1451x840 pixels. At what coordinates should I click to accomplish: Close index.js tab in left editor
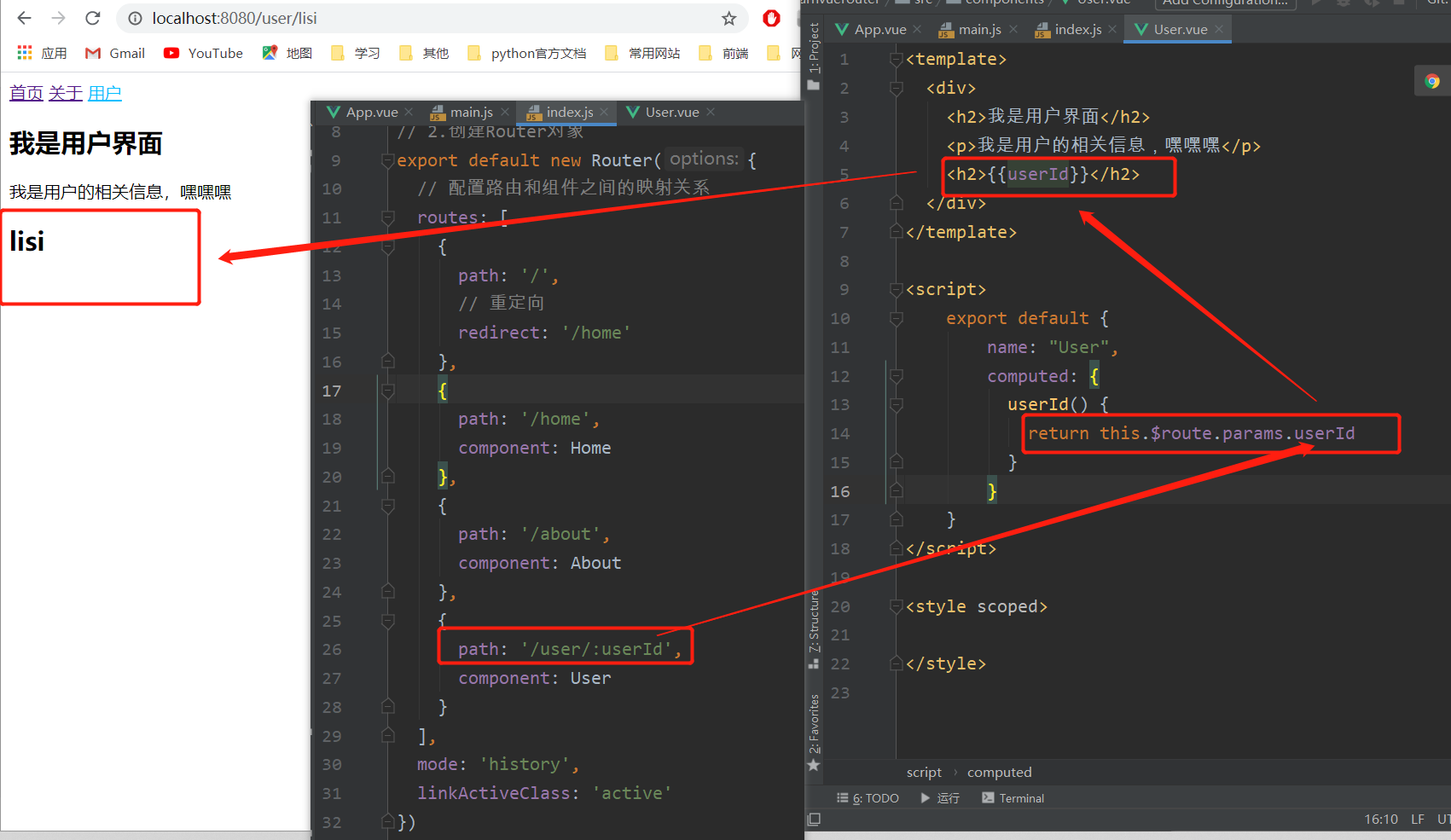605,112
